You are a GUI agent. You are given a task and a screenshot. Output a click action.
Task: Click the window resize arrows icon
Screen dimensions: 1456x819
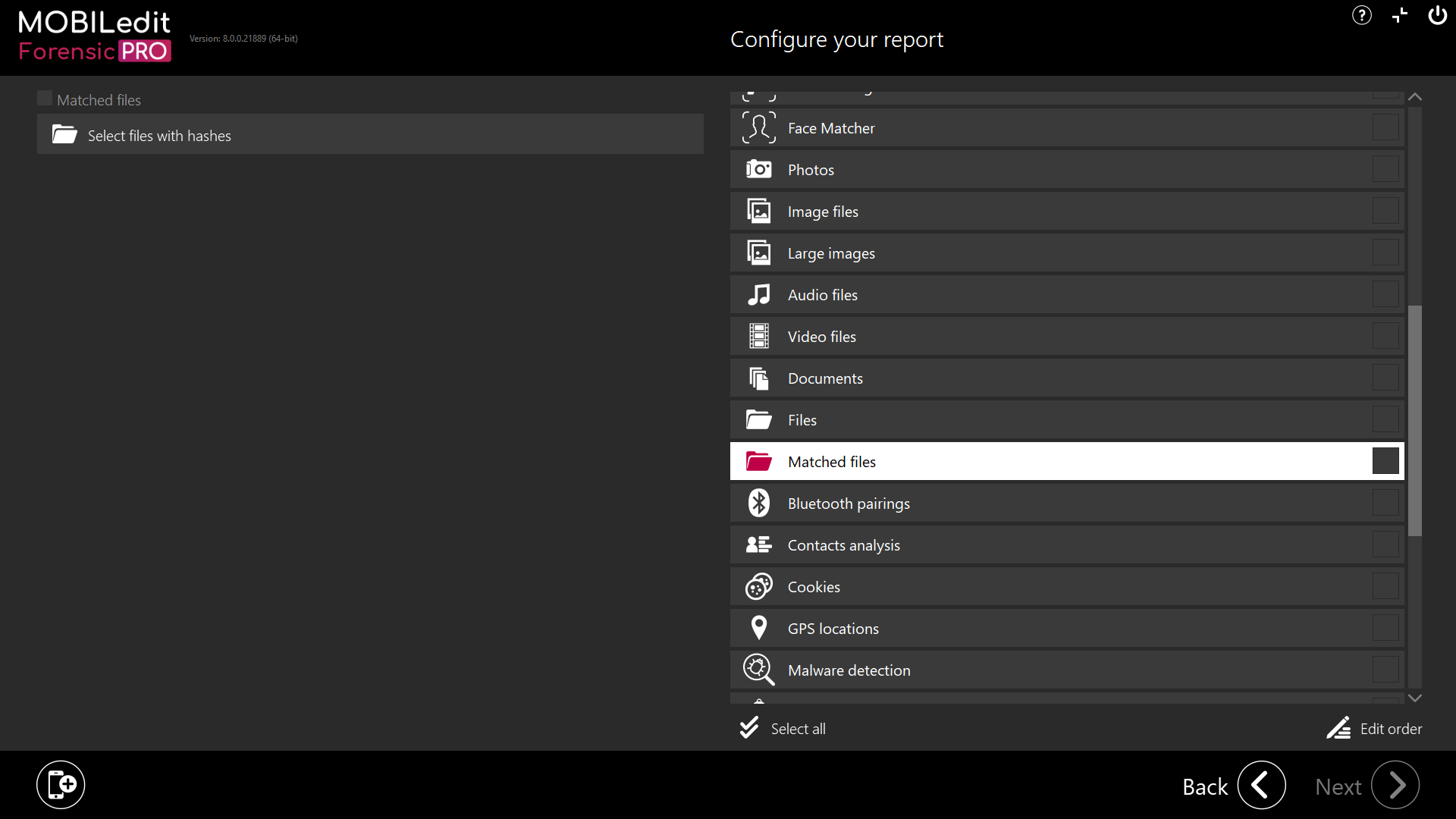pos(1400,16)
